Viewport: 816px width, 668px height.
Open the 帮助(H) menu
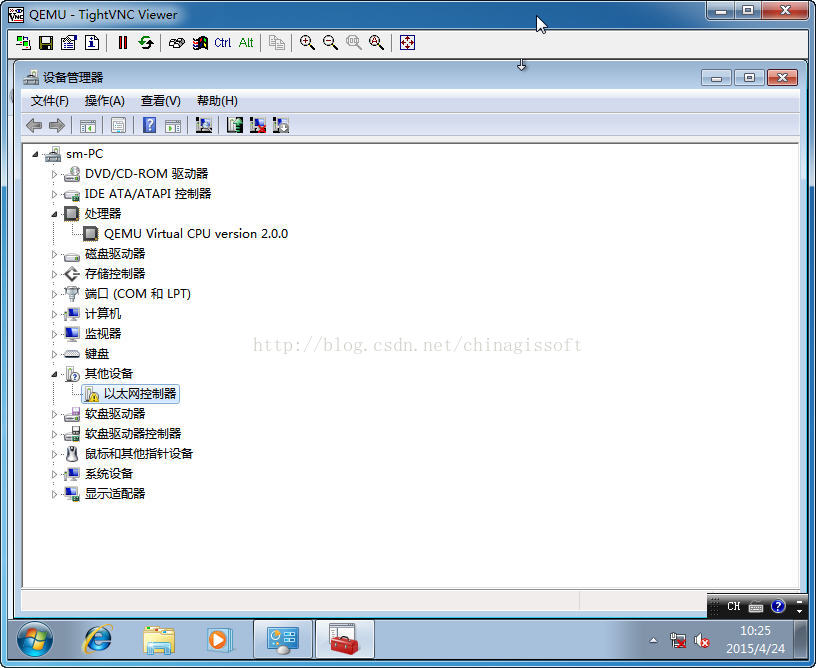point(217,101)
